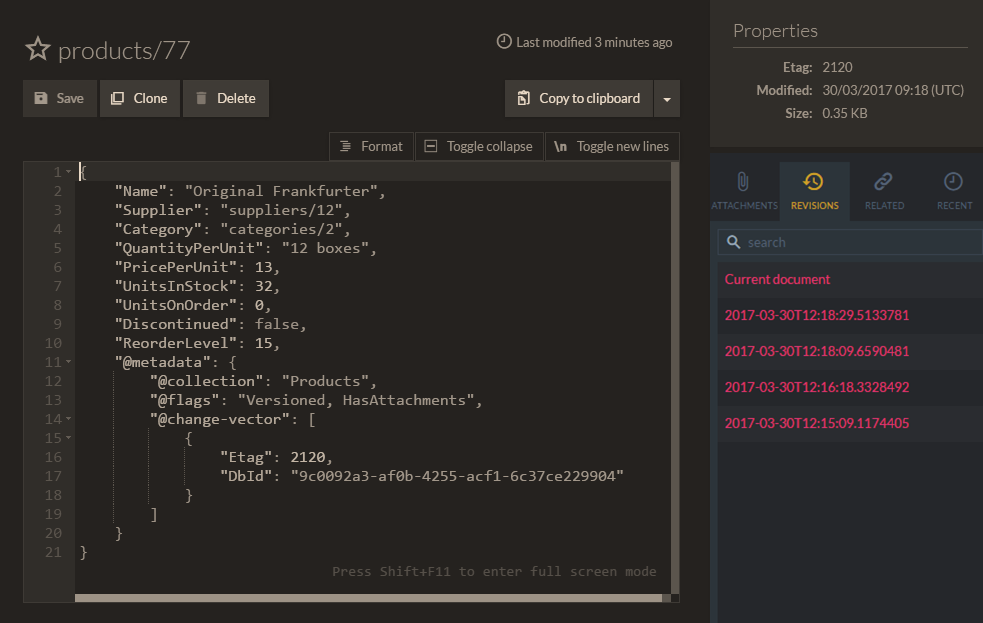Click the Discontinued value false
The height and width of the screenshot is (623, 983).
point(276,324)
